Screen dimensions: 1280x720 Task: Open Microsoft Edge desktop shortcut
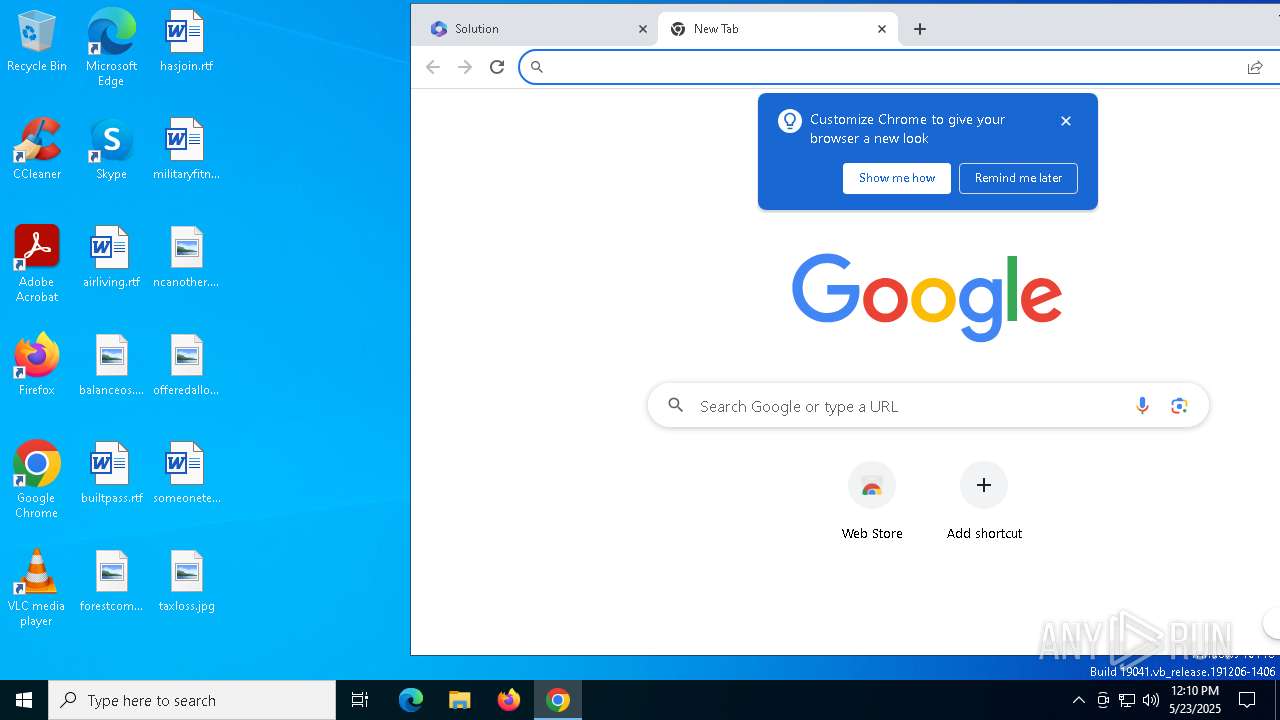(x=111, y=48)
